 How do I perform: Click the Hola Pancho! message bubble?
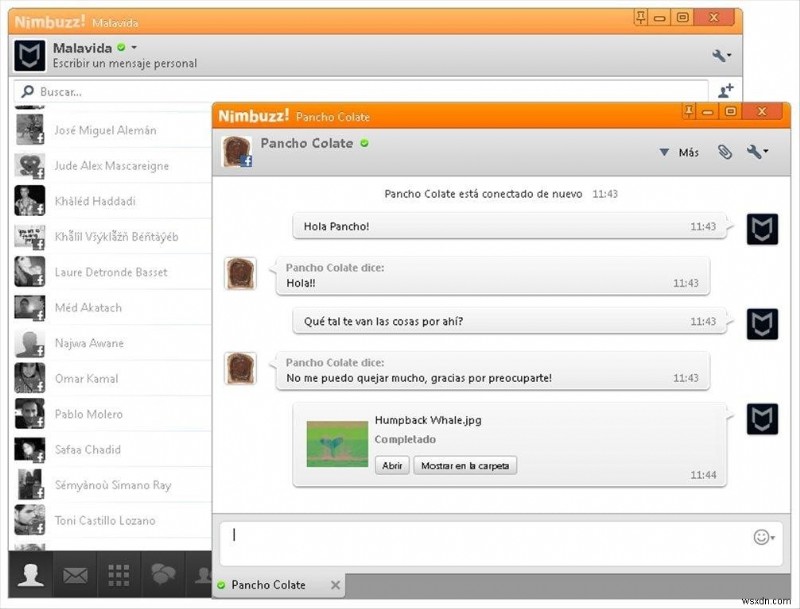click(x=509, y=226)
